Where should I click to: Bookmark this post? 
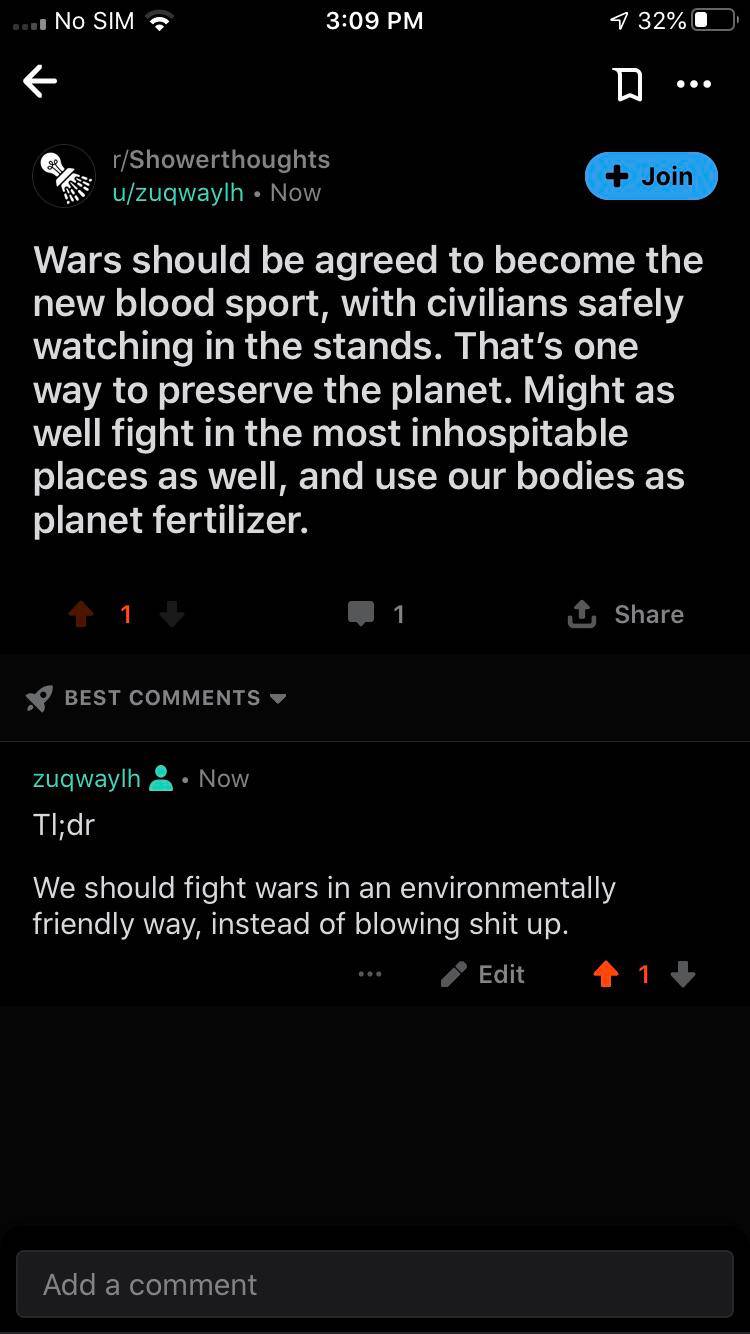coord(628,85)
